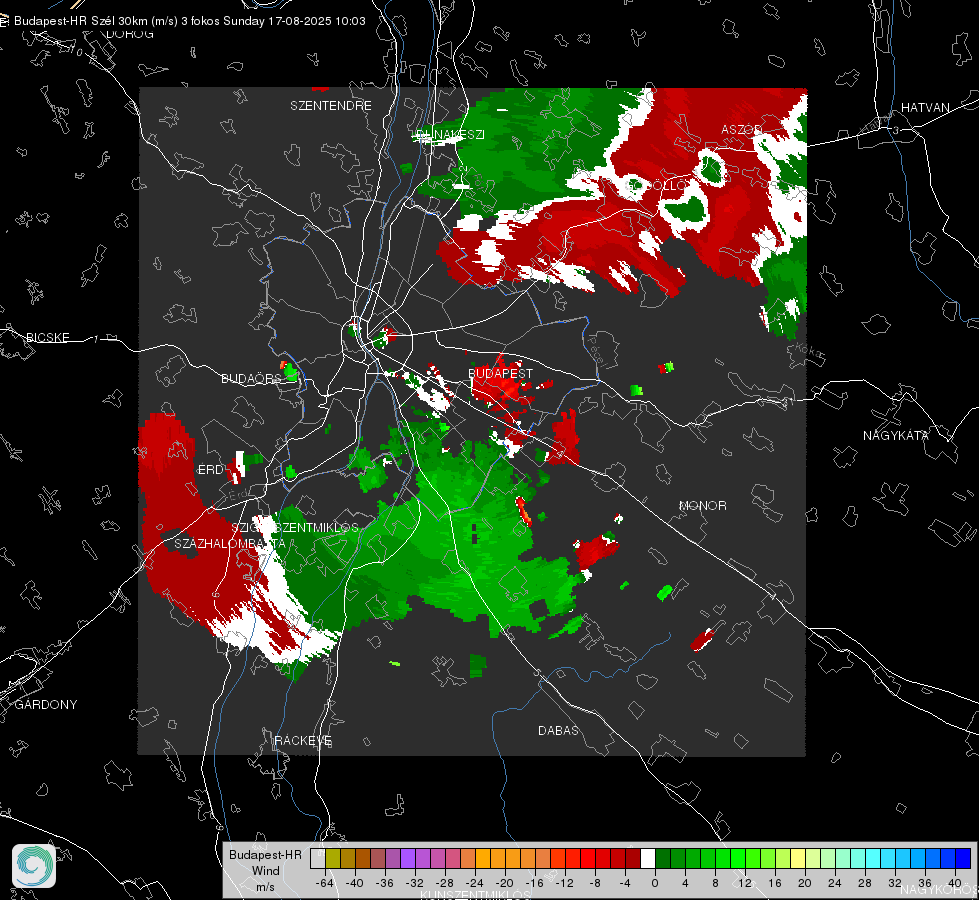Click the legend tick value -64
The height and width of the screenshot is (900, 979).
point(325,883)
